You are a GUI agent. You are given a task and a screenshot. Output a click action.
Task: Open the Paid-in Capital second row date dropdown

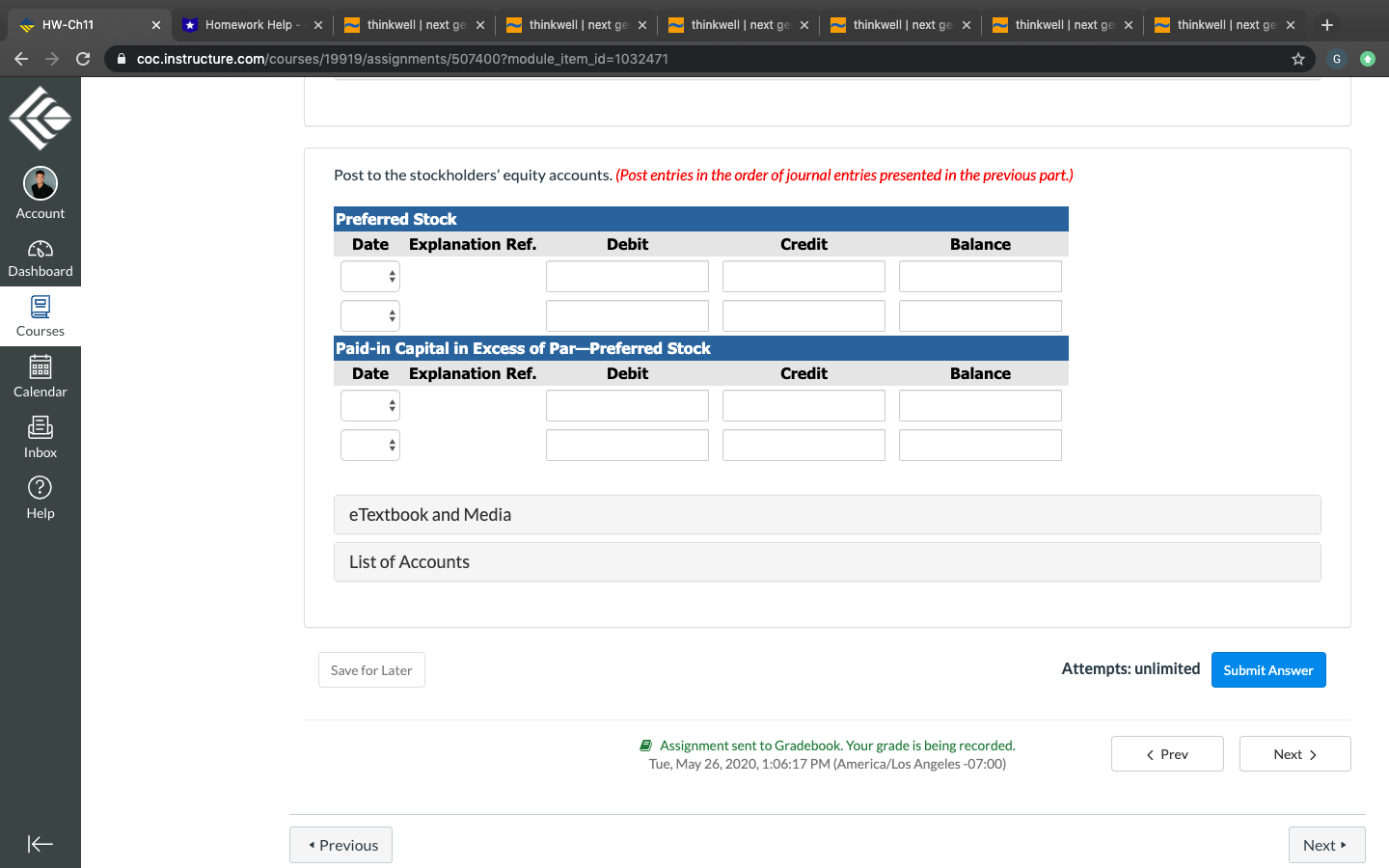(370, 445)
